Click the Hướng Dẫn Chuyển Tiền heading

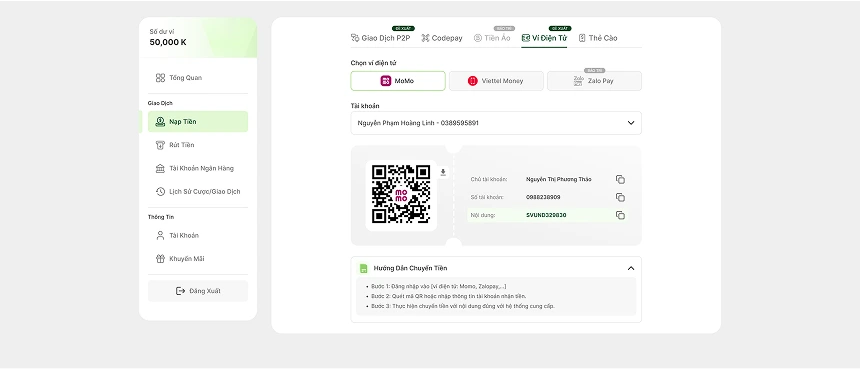[410, 268]
